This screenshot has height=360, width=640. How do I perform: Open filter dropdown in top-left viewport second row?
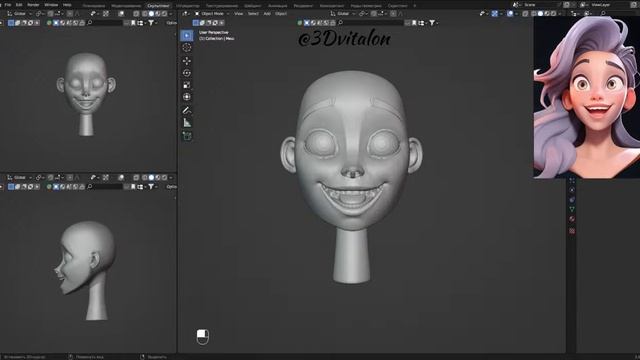[x=153, y=23]
